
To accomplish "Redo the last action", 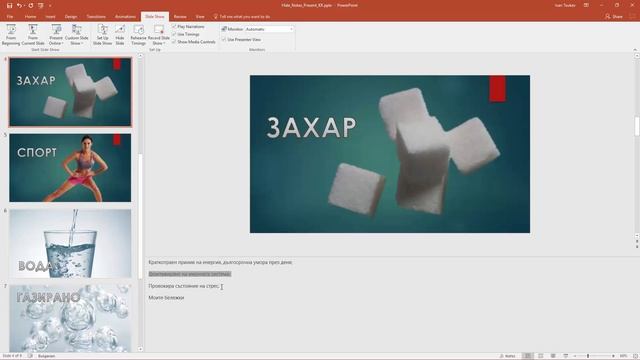I will click(x=31, y=5).
